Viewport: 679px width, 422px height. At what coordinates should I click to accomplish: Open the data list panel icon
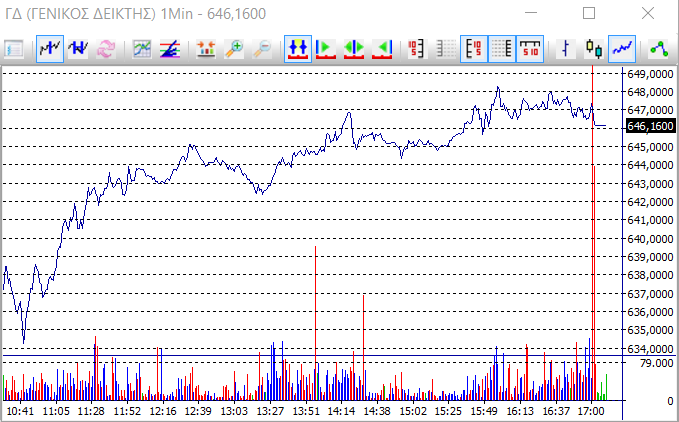14,49
